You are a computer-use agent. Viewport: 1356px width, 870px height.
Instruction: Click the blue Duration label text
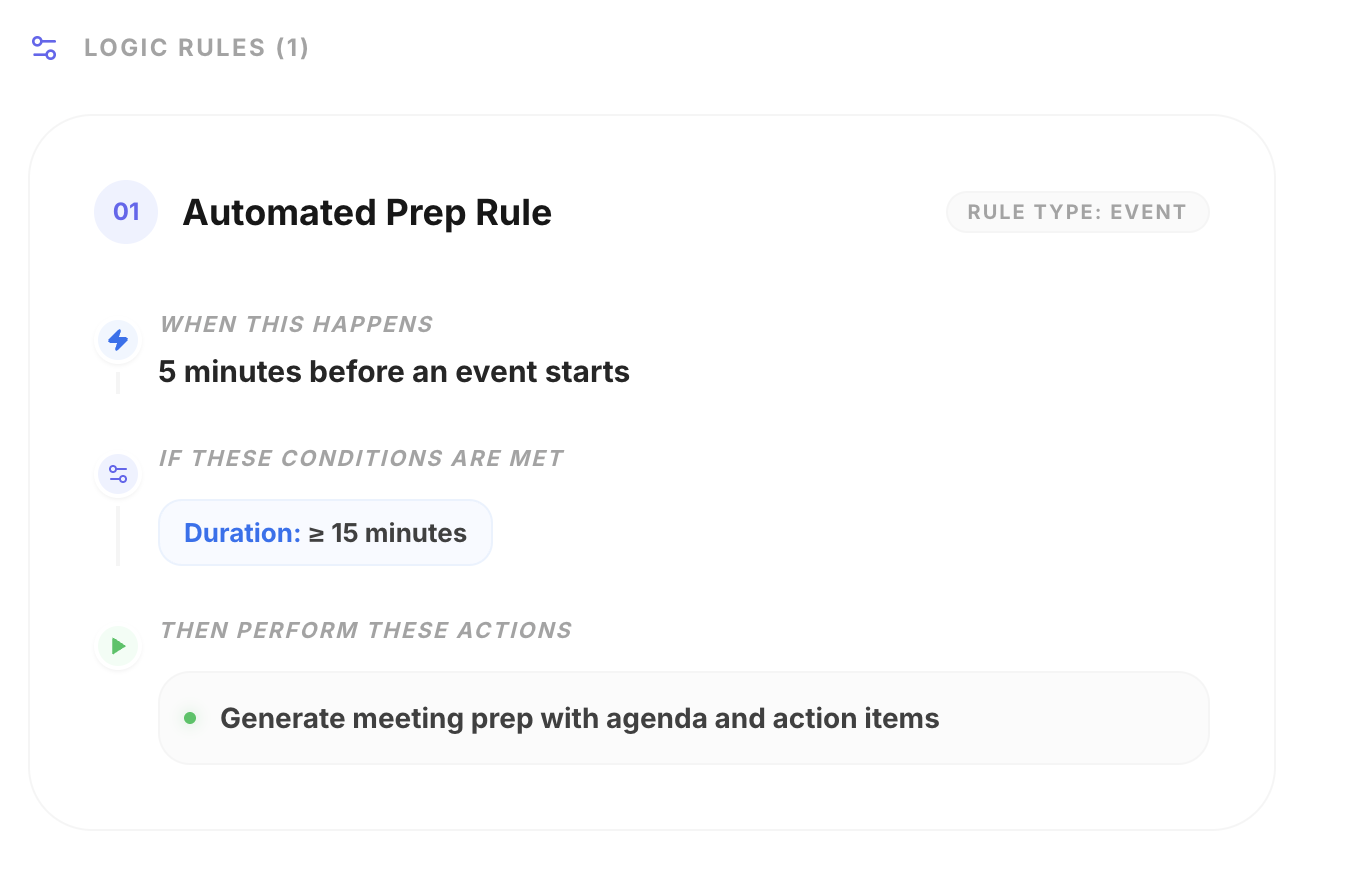(242, 533)
